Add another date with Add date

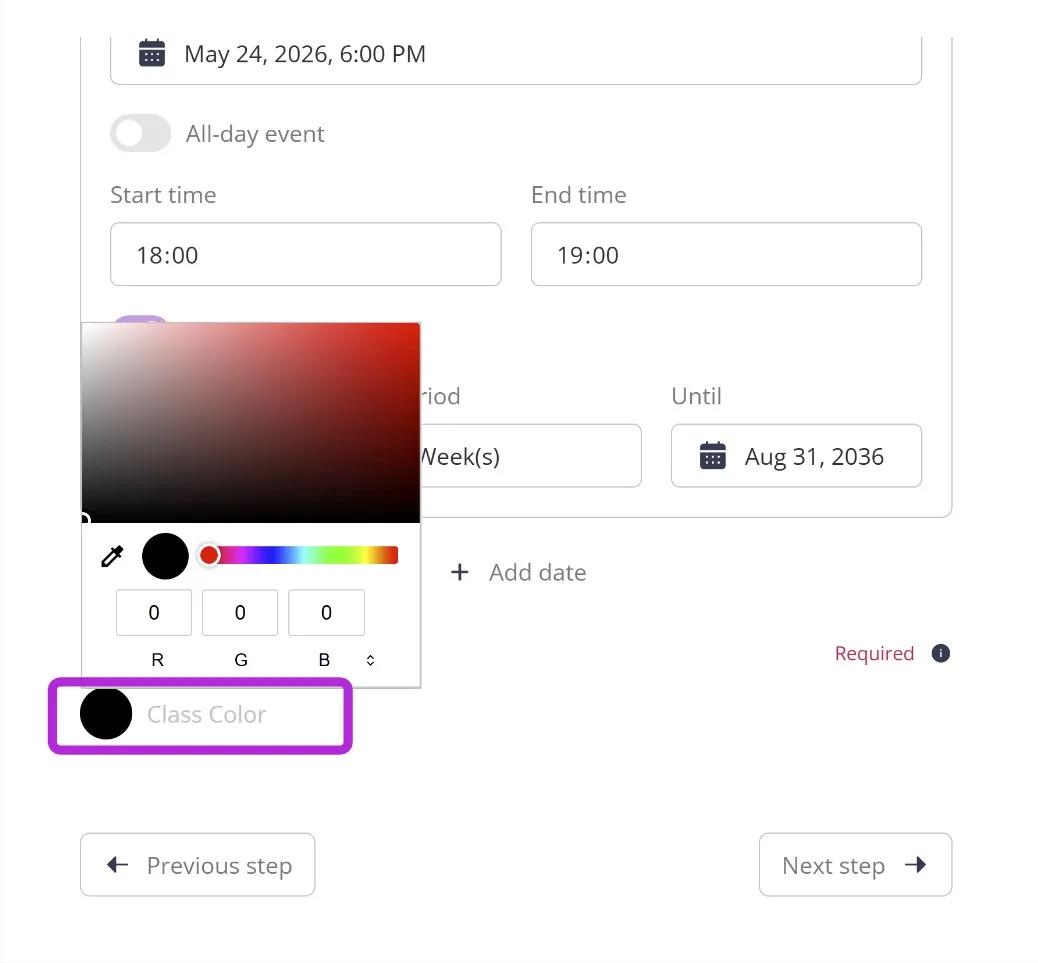[518, 572]
